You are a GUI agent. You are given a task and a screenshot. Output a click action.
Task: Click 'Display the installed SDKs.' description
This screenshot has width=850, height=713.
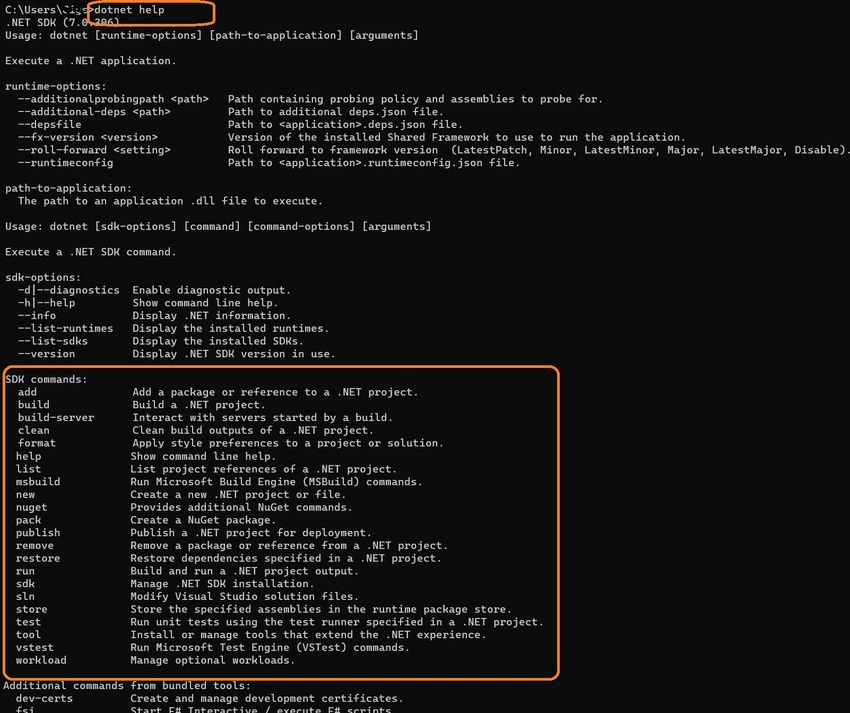click(218, 341)
